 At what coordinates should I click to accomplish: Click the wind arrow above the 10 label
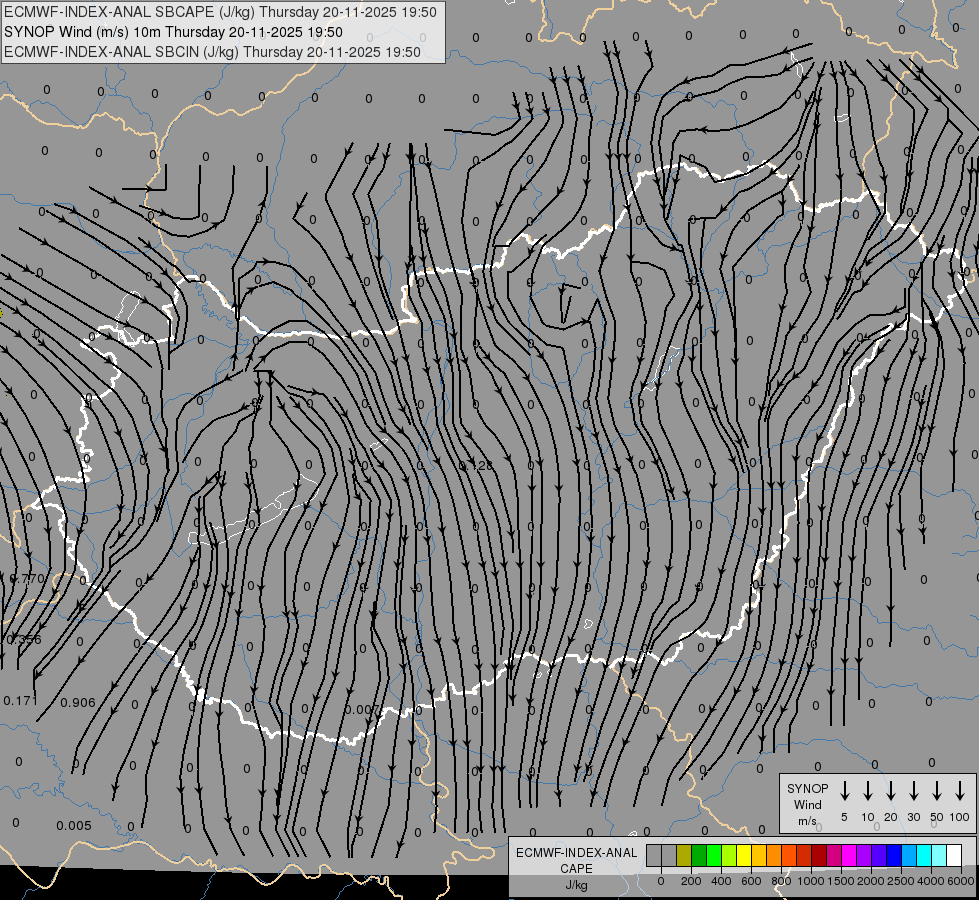tap(868, 790)
